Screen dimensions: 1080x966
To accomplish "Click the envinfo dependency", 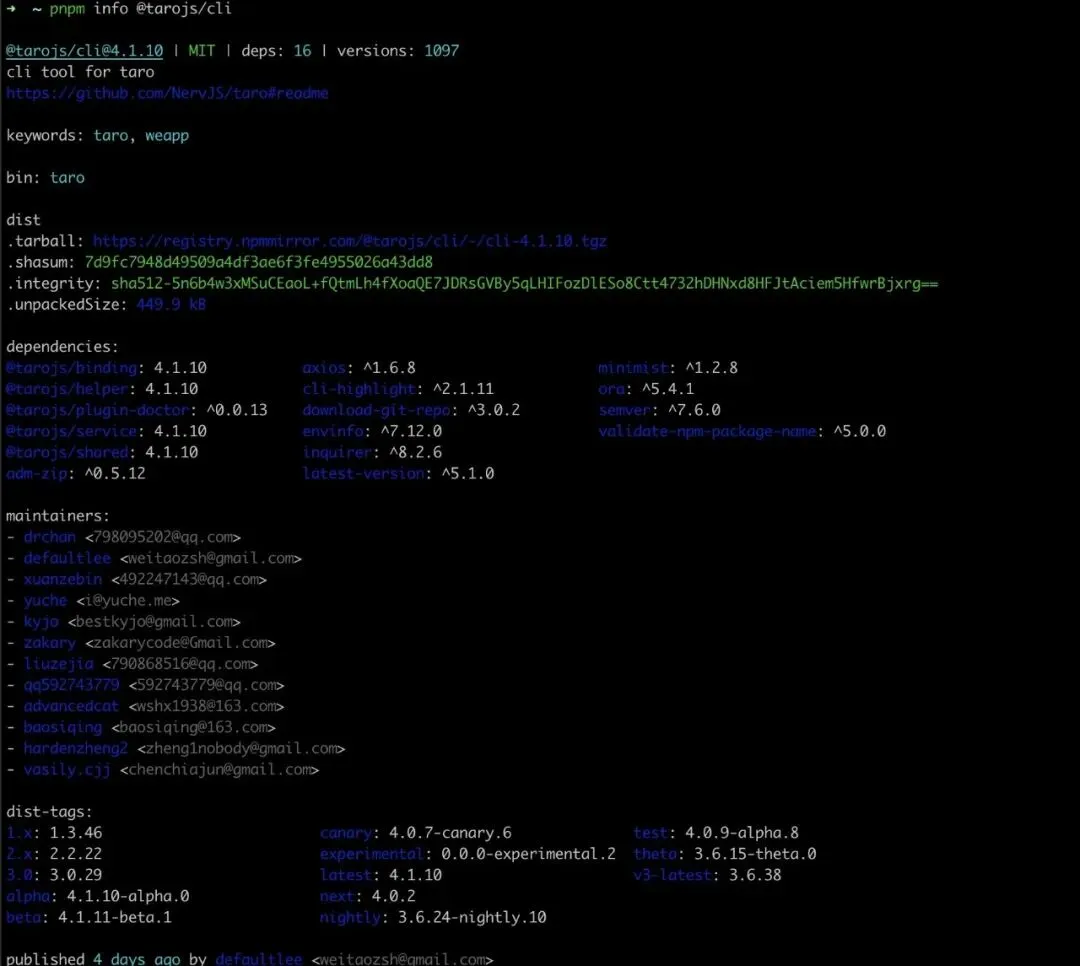I will 333,431.
